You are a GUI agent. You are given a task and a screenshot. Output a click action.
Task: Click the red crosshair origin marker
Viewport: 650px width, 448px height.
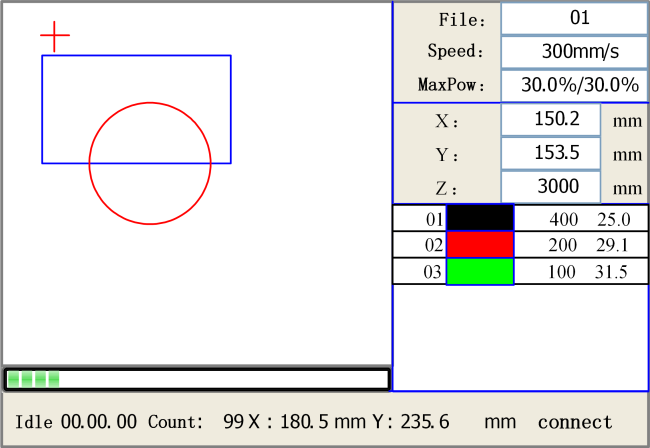coord(55,37)
